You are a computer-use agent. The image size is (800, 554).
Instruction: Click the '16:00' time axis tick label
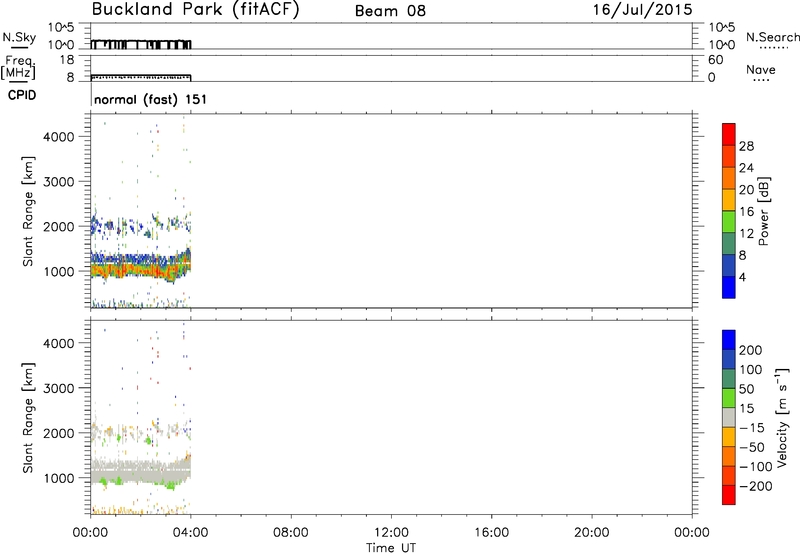pos(492,533)
